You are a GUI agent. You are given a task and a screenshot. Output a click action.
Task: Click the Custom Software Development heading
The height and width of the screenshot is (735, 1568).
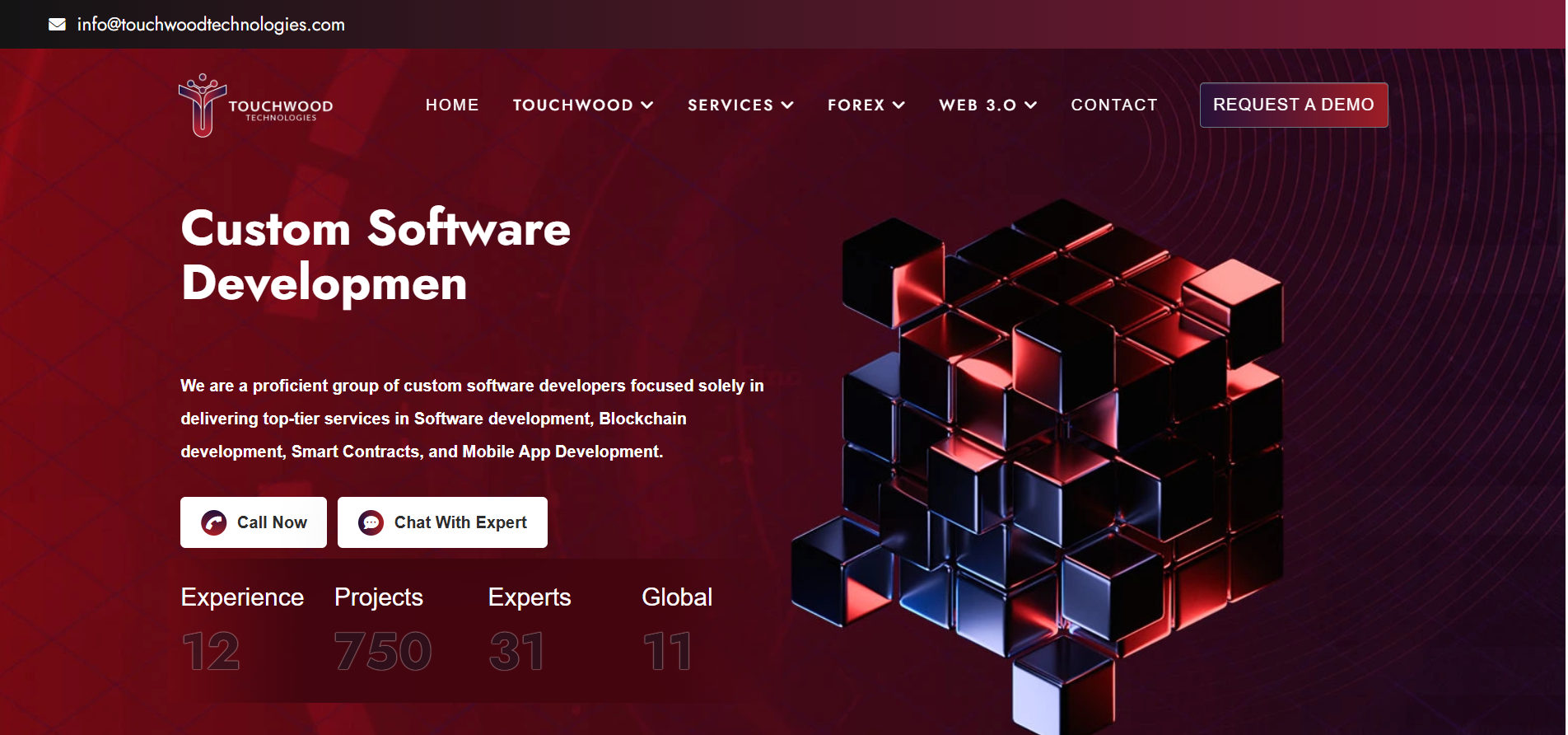(x=376, y=255)
